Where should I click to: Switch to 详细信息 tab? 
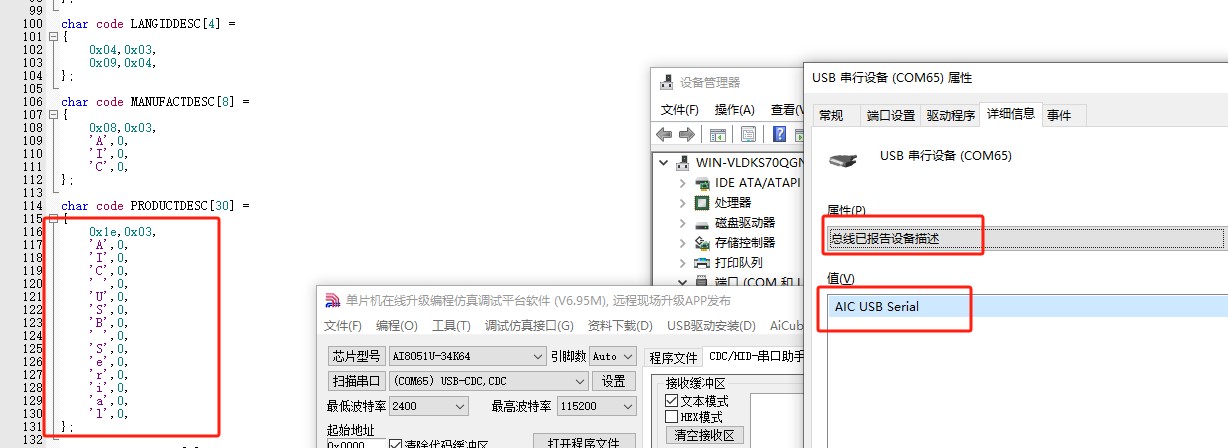point(1010,114)
